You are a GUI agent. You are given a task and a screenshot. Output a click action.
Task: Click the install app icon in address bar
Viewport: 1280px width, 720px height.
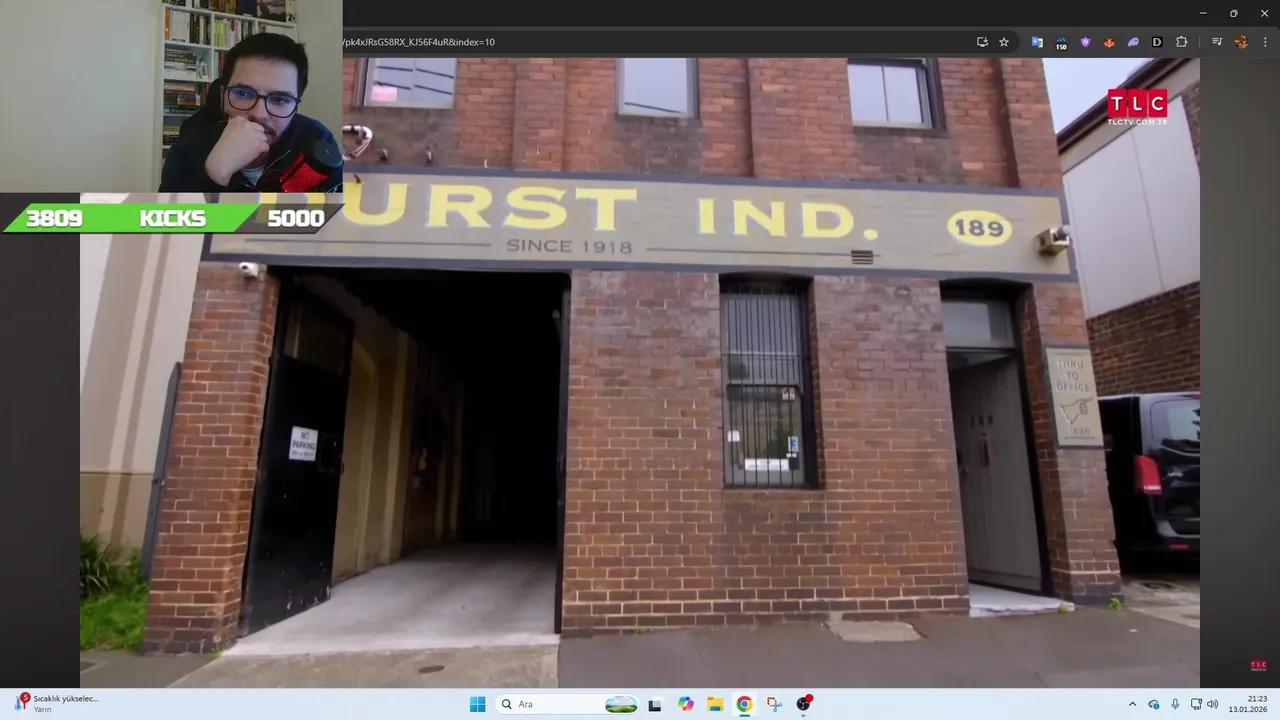[982, 42]
